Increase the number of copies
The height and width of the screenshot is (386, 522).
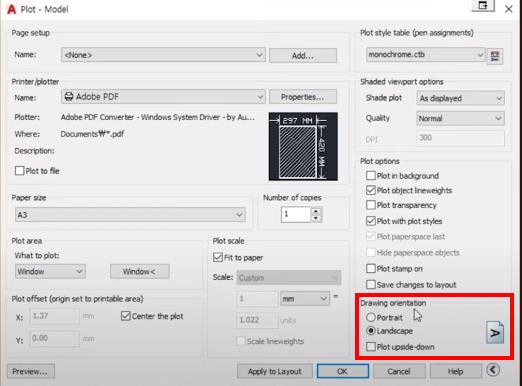(316, 211)
